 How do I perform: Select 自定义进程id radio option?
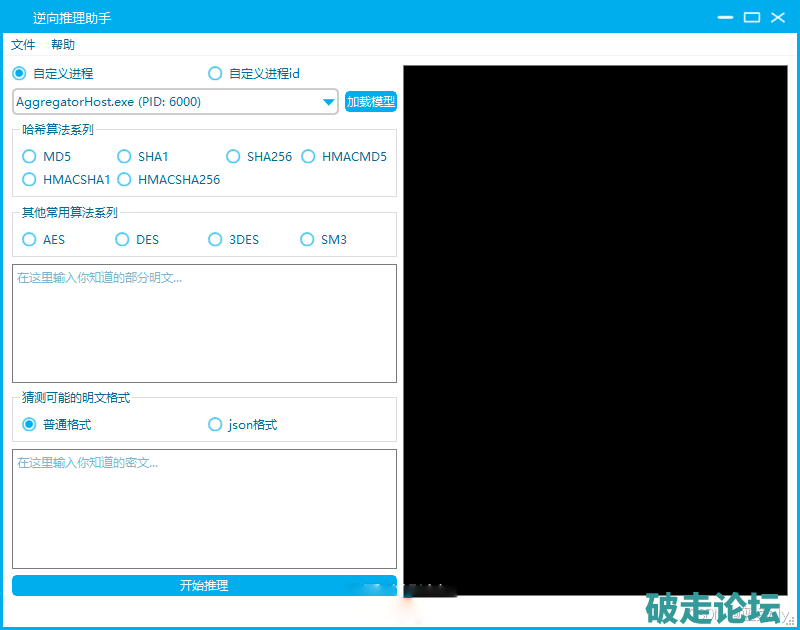point(215,74)
